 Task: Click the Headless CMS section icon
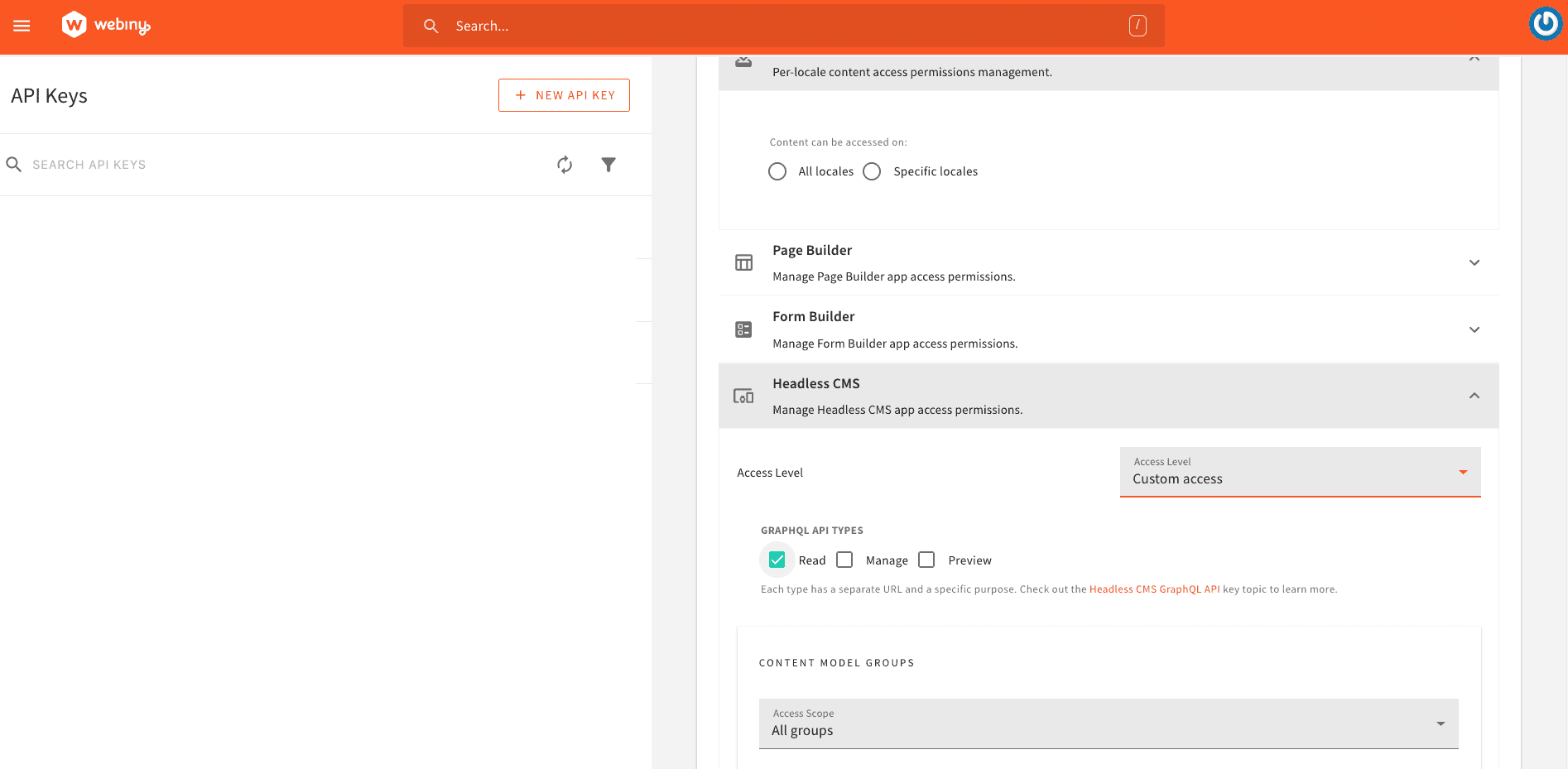tap(743, 397)
